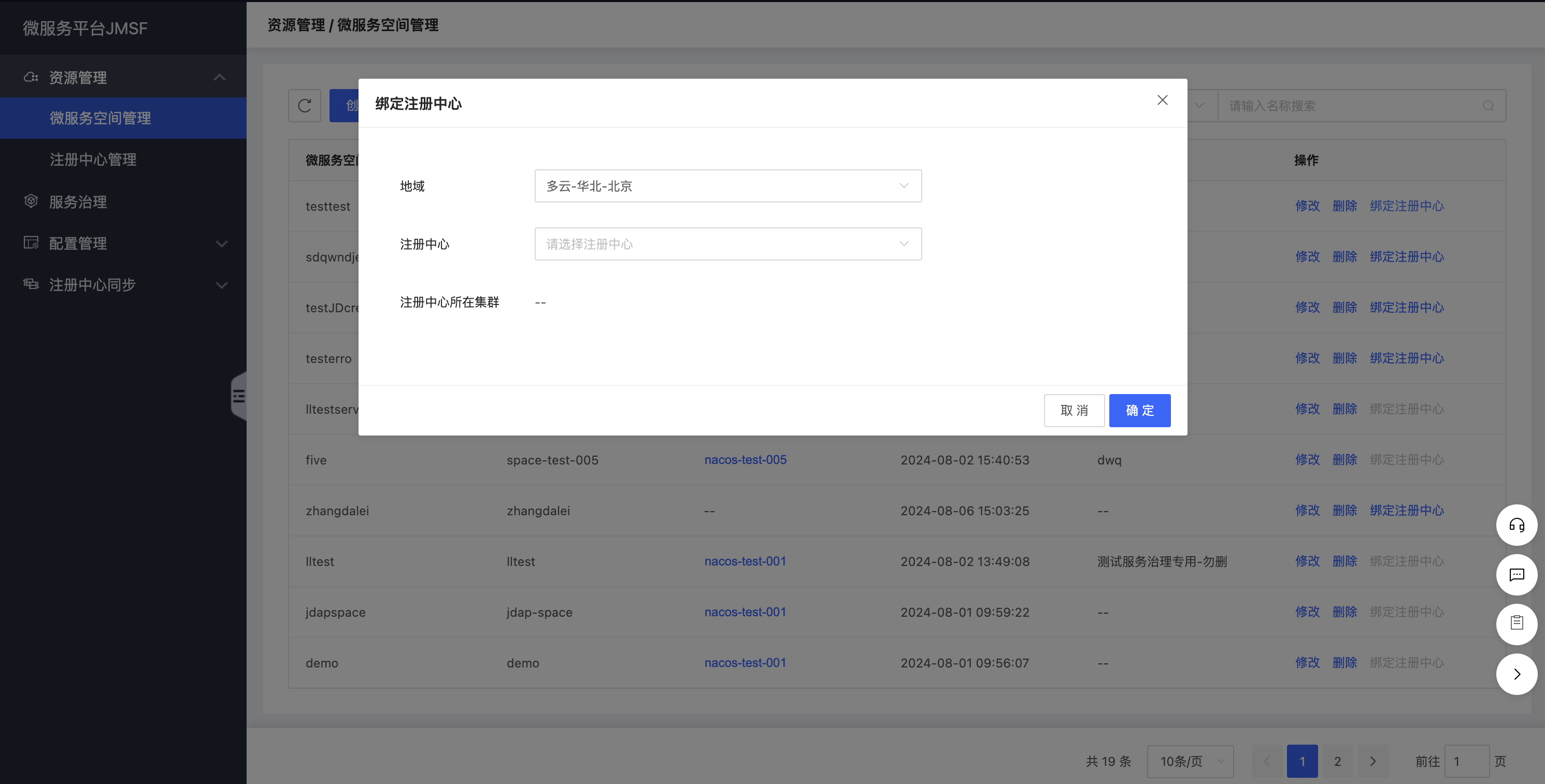
Task: Click the 取消 button in dialog
Action: pos(1074,411)
